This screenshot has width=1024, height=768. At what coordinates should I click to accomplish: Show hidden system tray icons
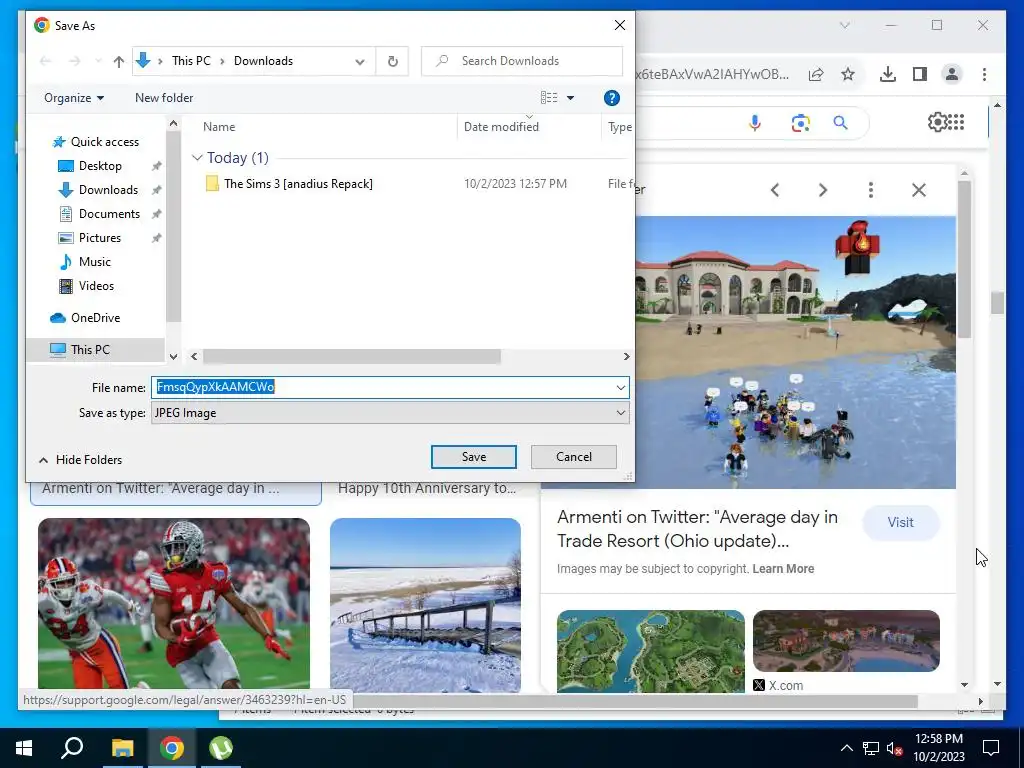pyautogui.click(x=846, y=748)
